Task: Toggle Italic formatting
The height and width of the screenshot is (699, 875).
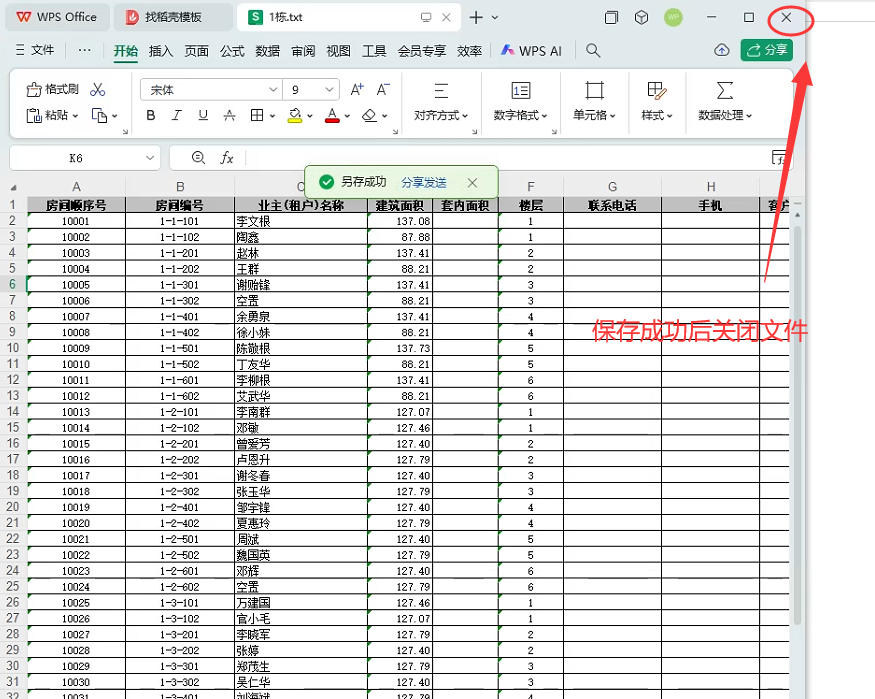Action: point(177,116)
